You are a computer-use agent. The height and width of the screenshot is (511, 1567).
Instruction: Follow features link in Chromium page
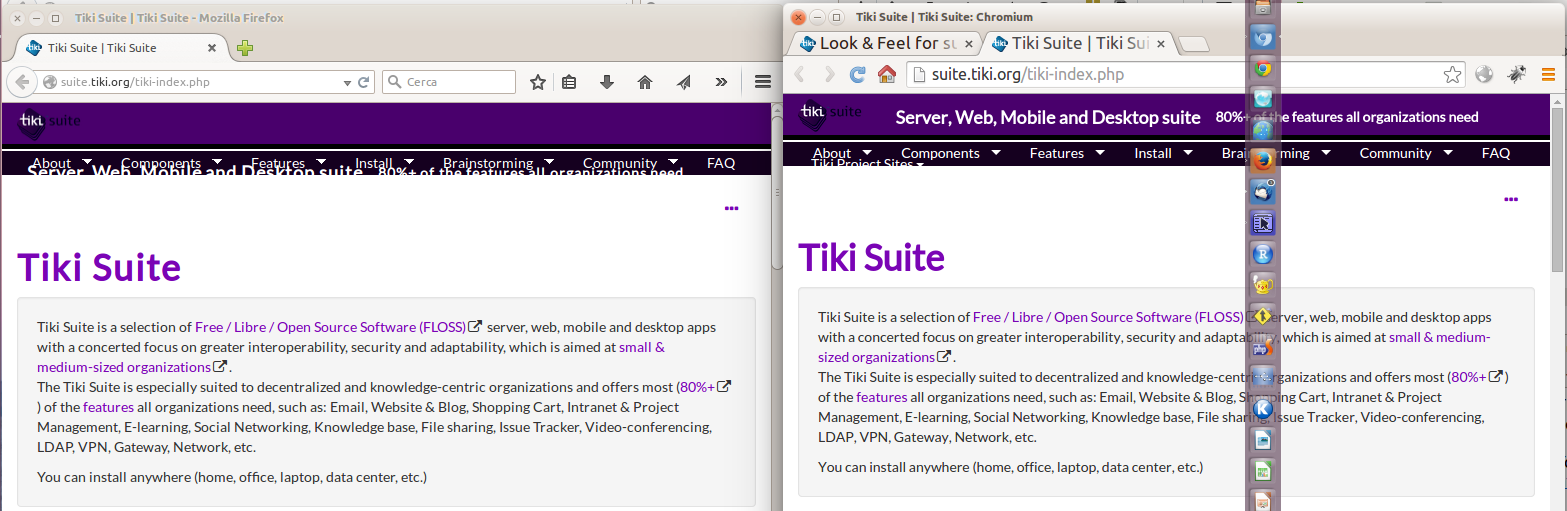(882, 397)
